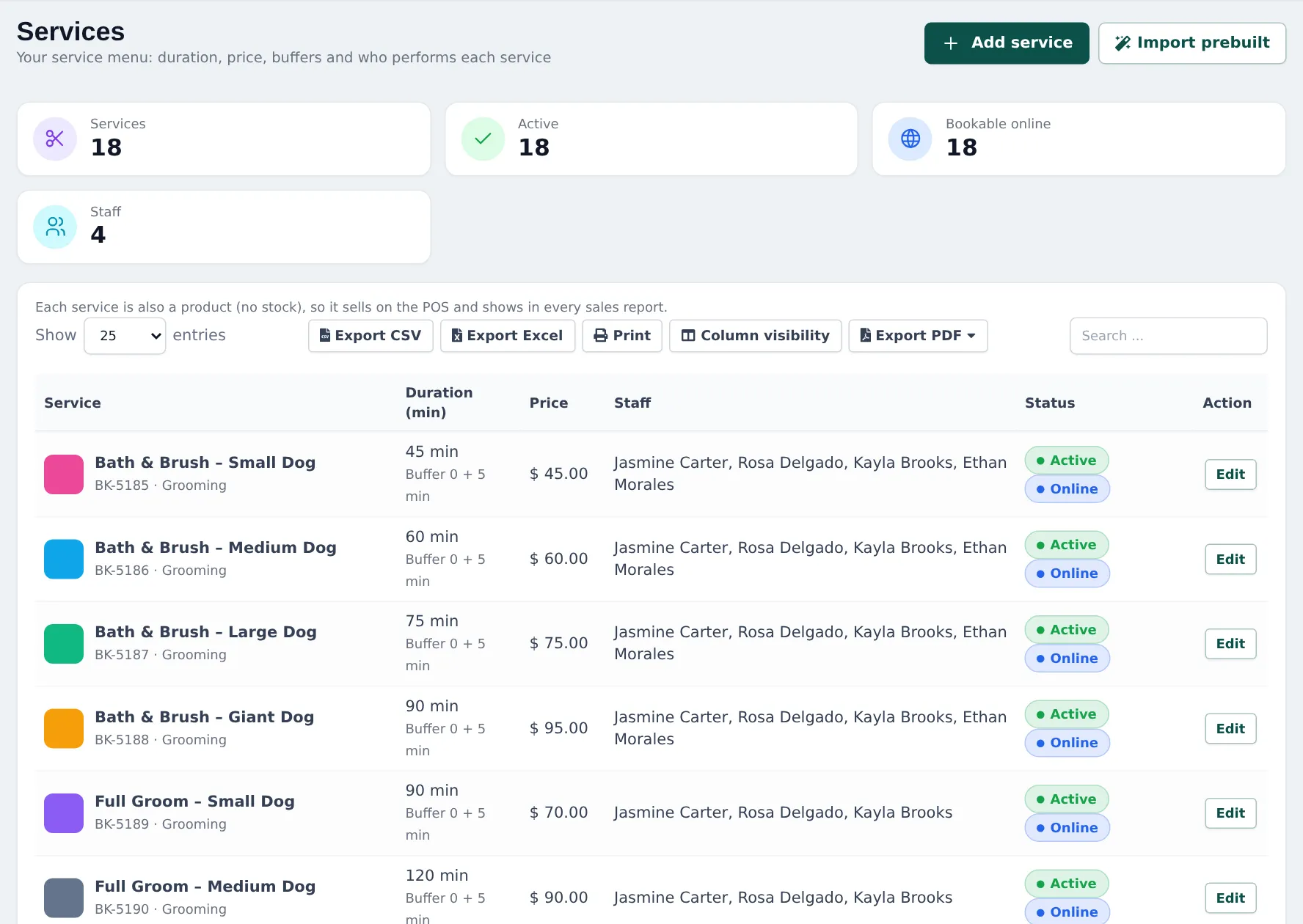This screenshot has height=924, width=1303.
Task: Print the services table
Action: 622,336
